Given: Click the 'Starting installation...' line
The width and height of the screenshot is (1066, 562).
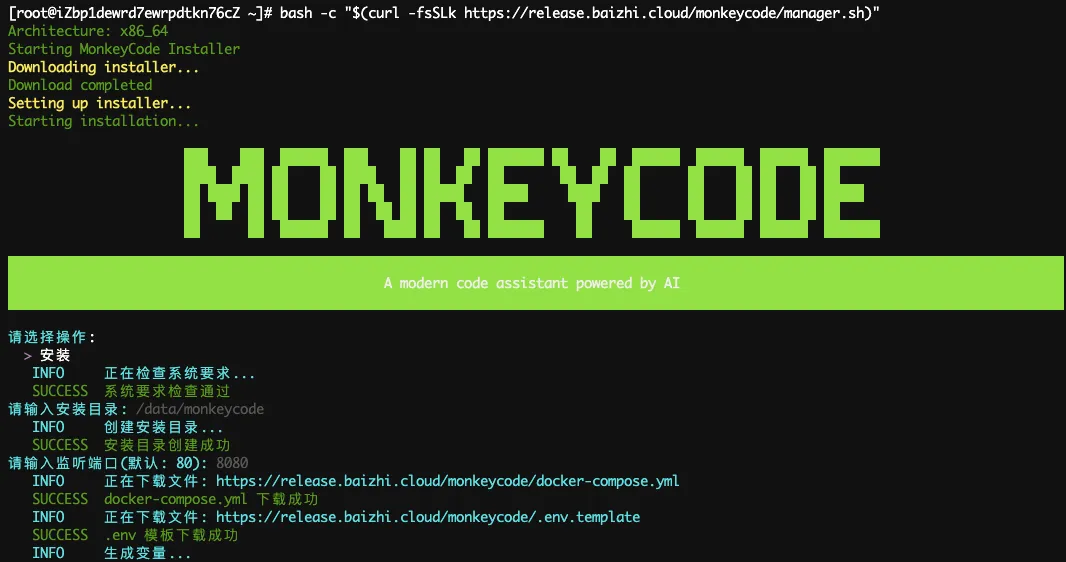Looking at the screenshot, I should (103, 121).
